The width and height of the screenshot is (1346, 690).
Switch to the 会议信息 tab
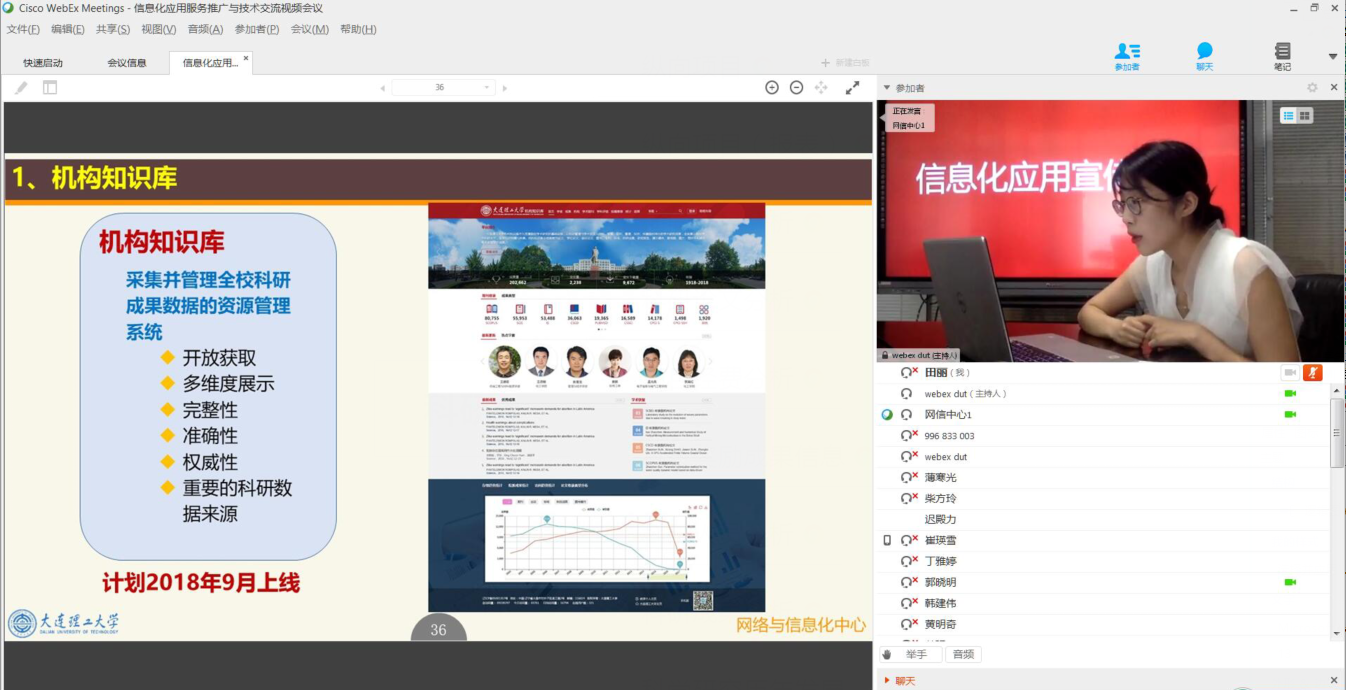tap(127, 63)
